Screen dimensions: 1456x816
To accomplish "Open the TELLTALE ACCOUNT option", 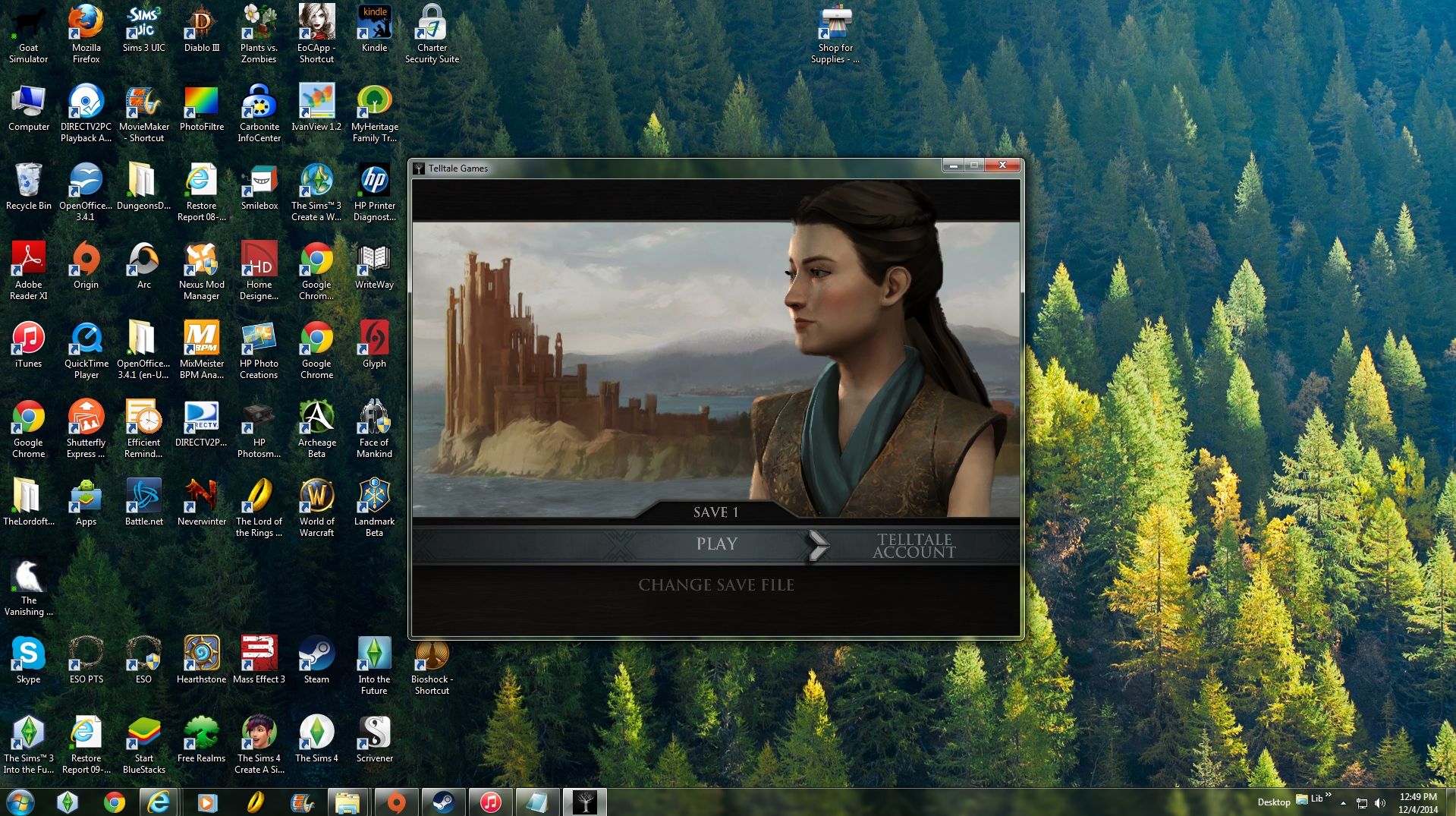I will 914,546.
